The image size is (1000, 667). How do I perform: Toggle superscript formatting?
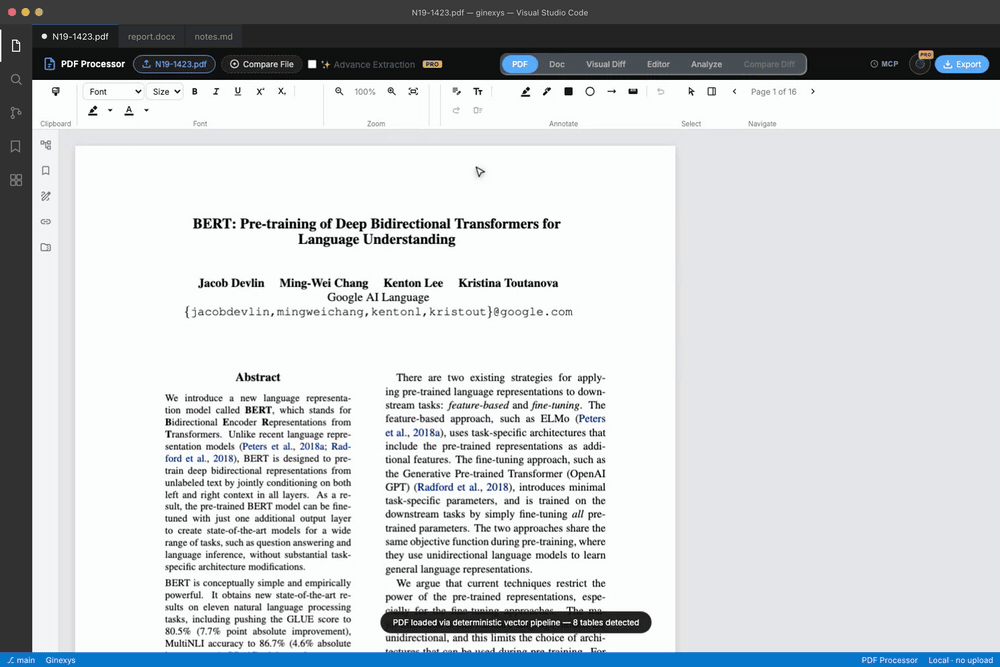[260, 92]
